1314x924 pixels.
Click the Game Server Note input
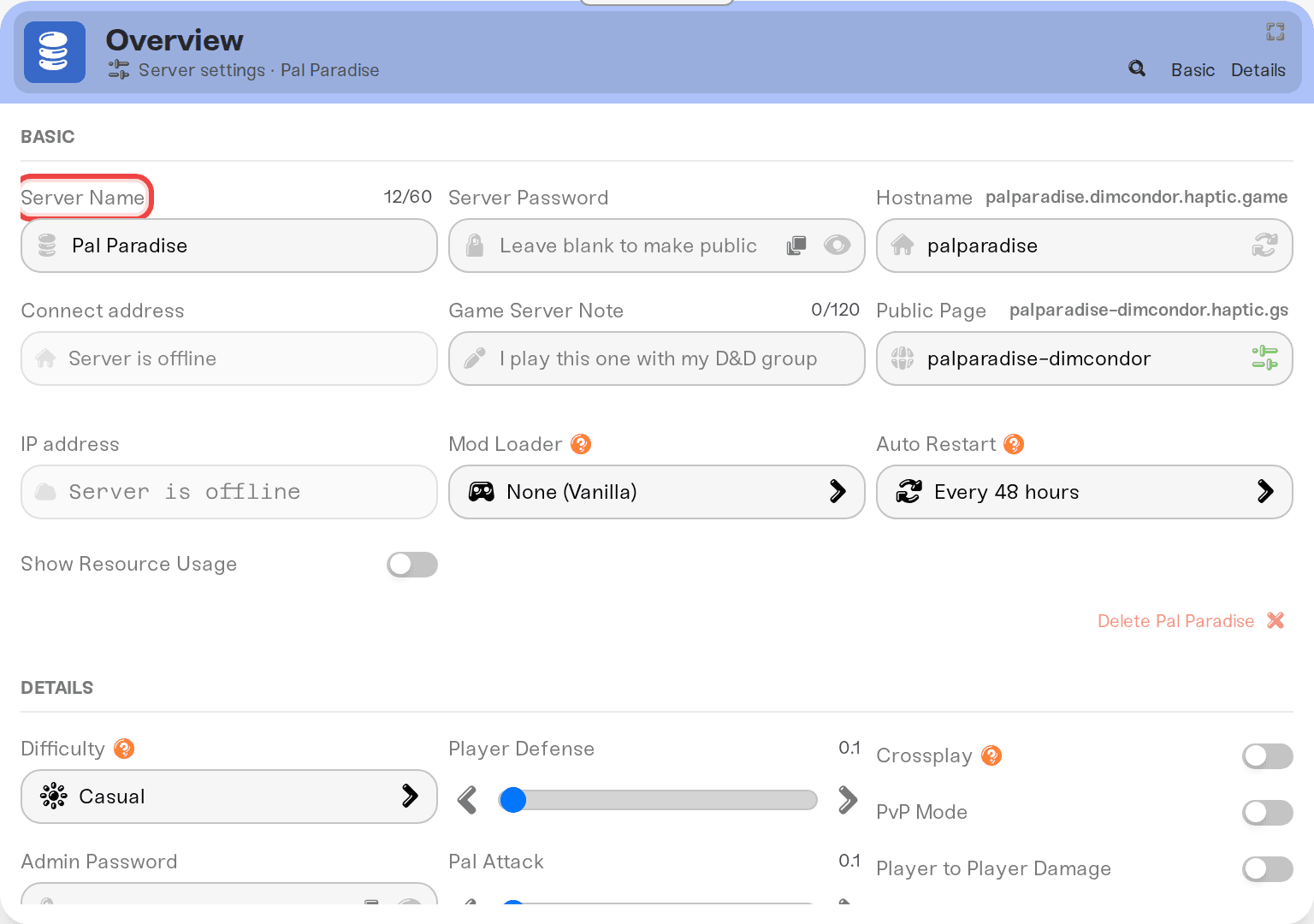[657, 358]
